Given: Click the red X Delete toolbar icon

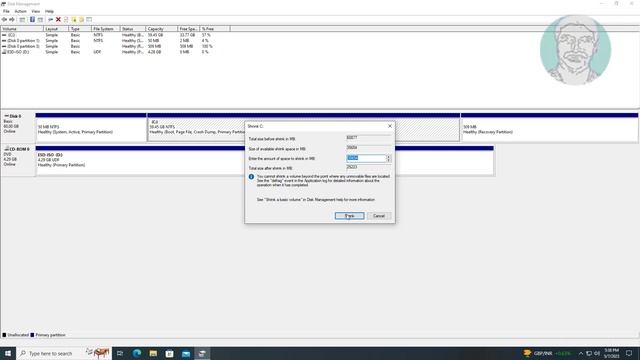Looking at the screenshot, I should click(x=58, y=20).
